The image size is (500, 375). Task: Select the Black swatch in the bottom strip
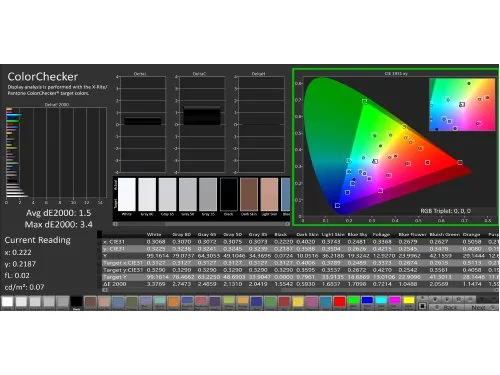coord(76,302)
